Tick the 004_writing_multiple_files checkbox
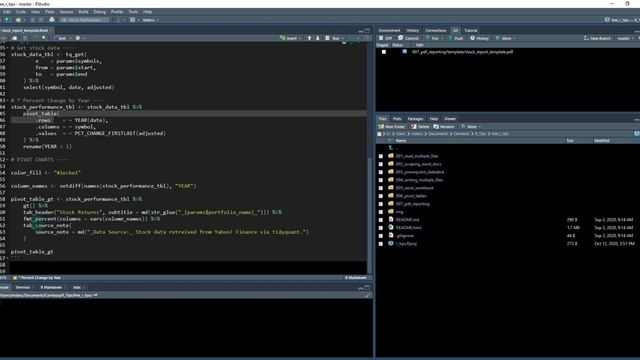 point(381,180)
